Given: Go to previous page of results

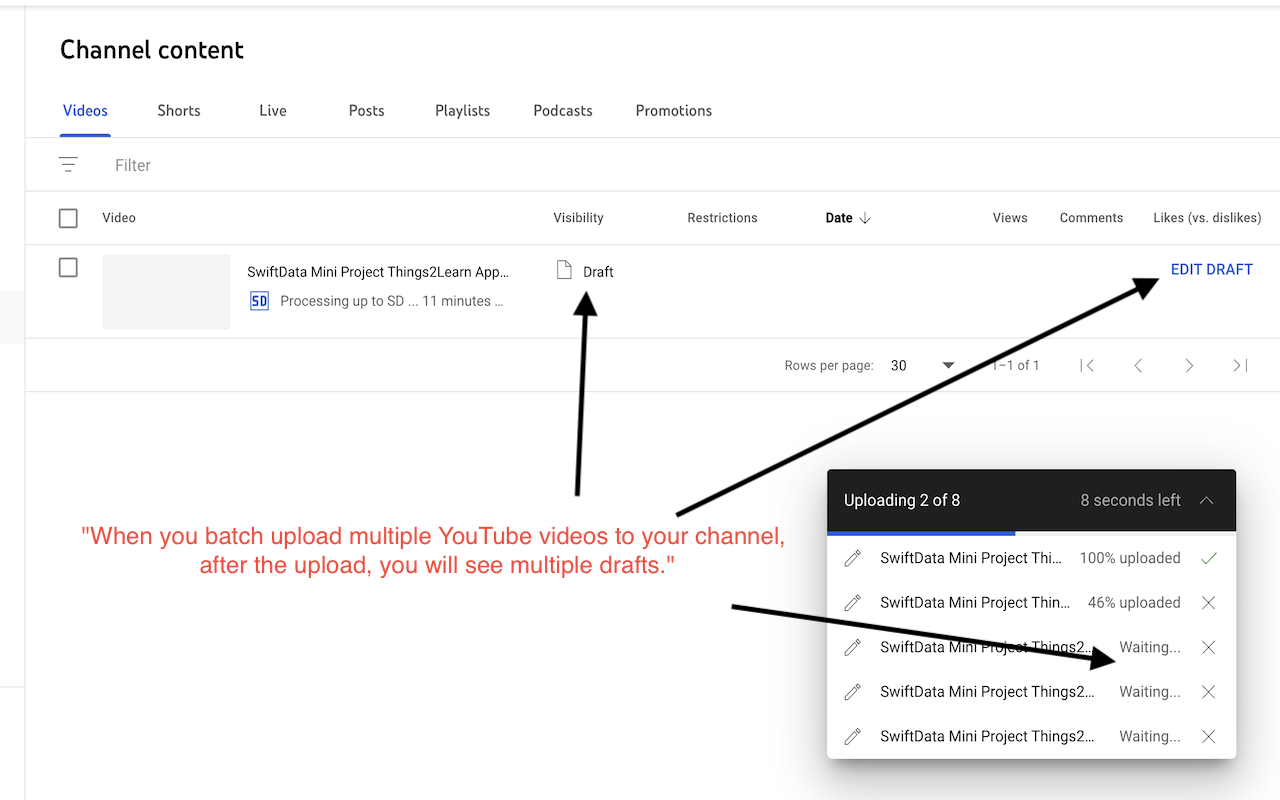Looking at the screenshot, I should coord(1138,366).
